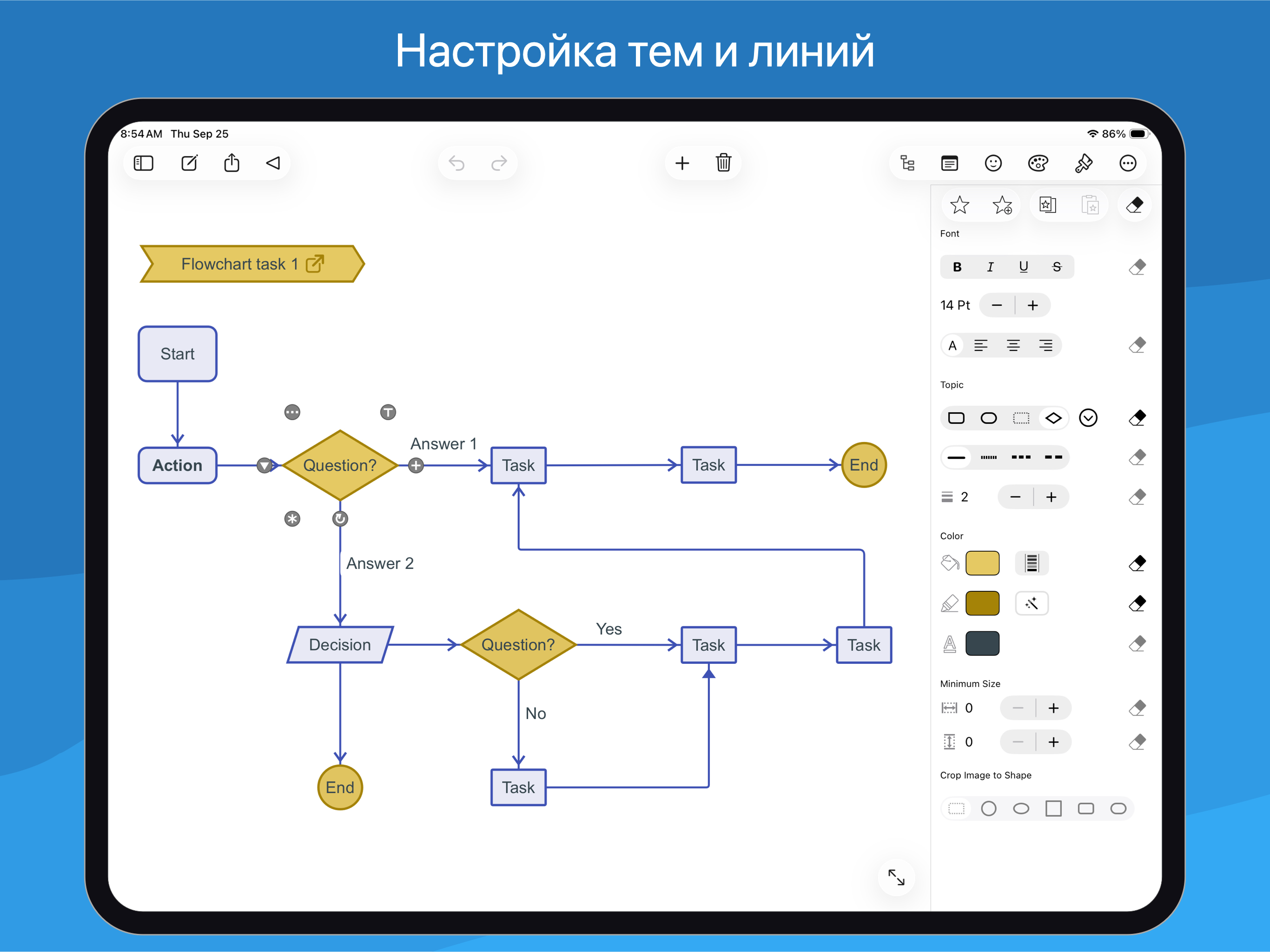1270x952 pixels.
Task: Select the diamond topic shape
Action: click(1053, 418)
